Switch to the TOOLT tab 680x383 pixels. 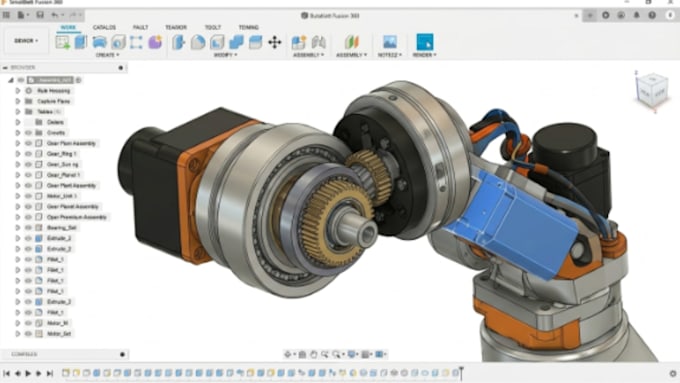pyautogui.click(x=212, y=27)
